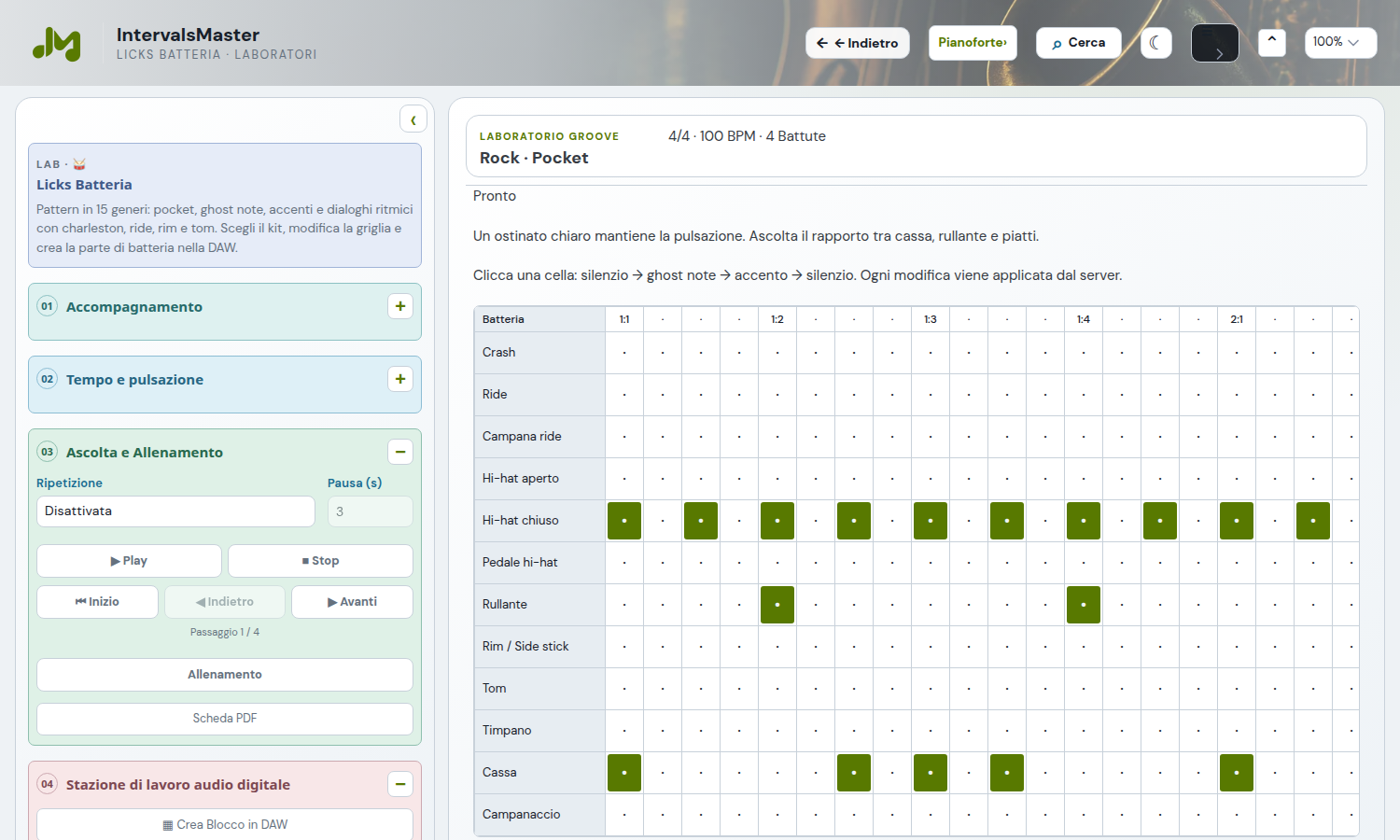Toggle the Rullante cell at beat 1:2
Image resolution: width=1400 pixels, height=840 pixels.
click(777, 605)
